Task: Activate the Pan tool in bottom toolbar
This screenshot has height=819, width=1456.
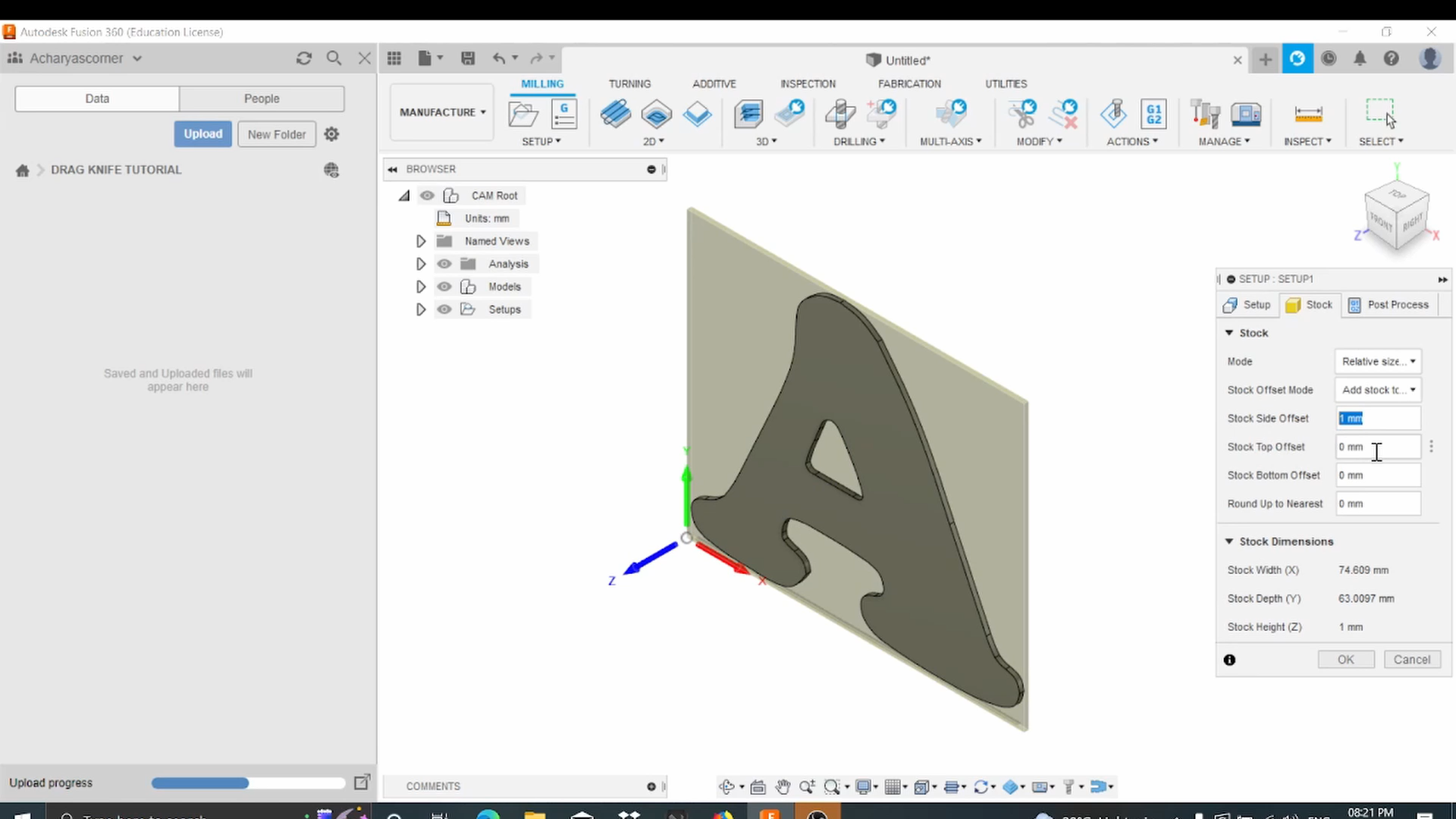Action: tap(783, 786)
